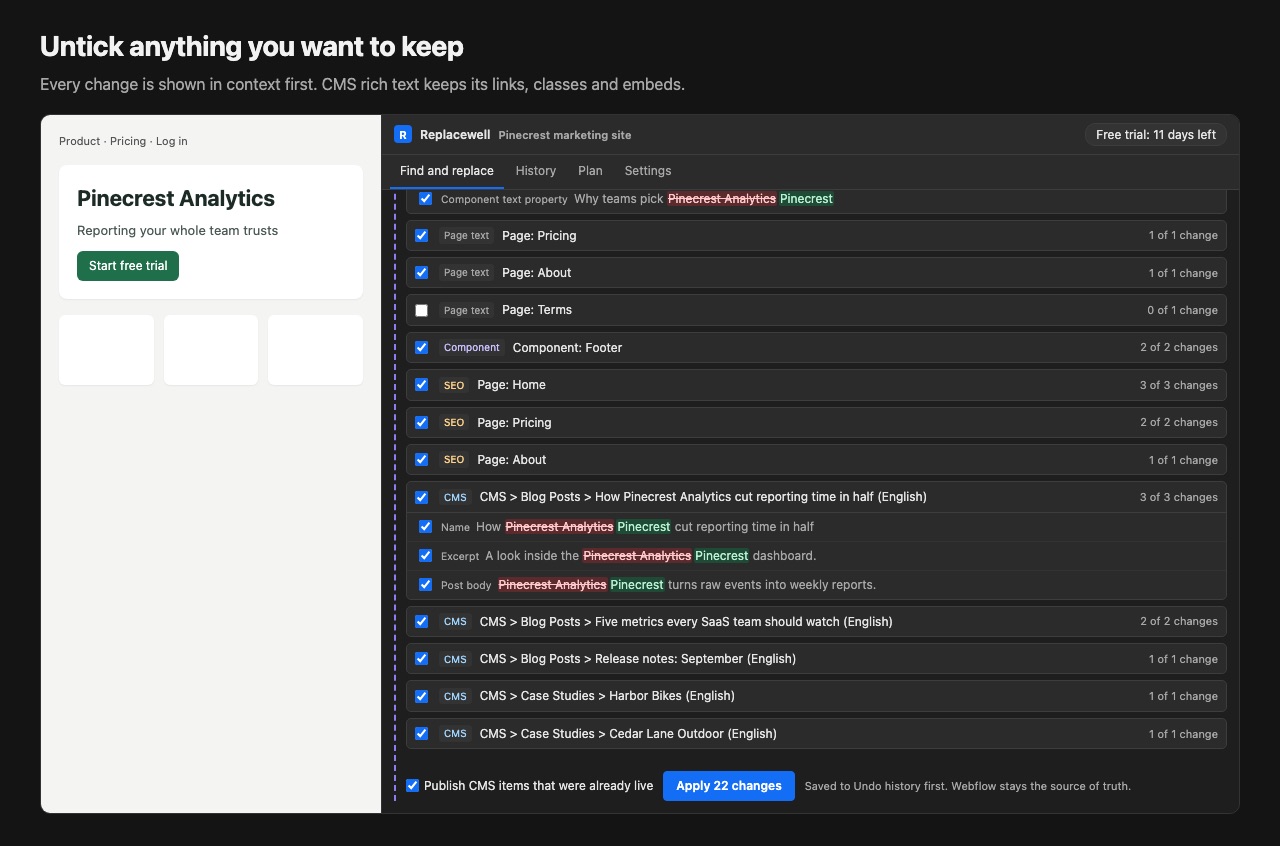Switch to the Find and replace tab
The image size is (1280, 846).
pos(447,171)
